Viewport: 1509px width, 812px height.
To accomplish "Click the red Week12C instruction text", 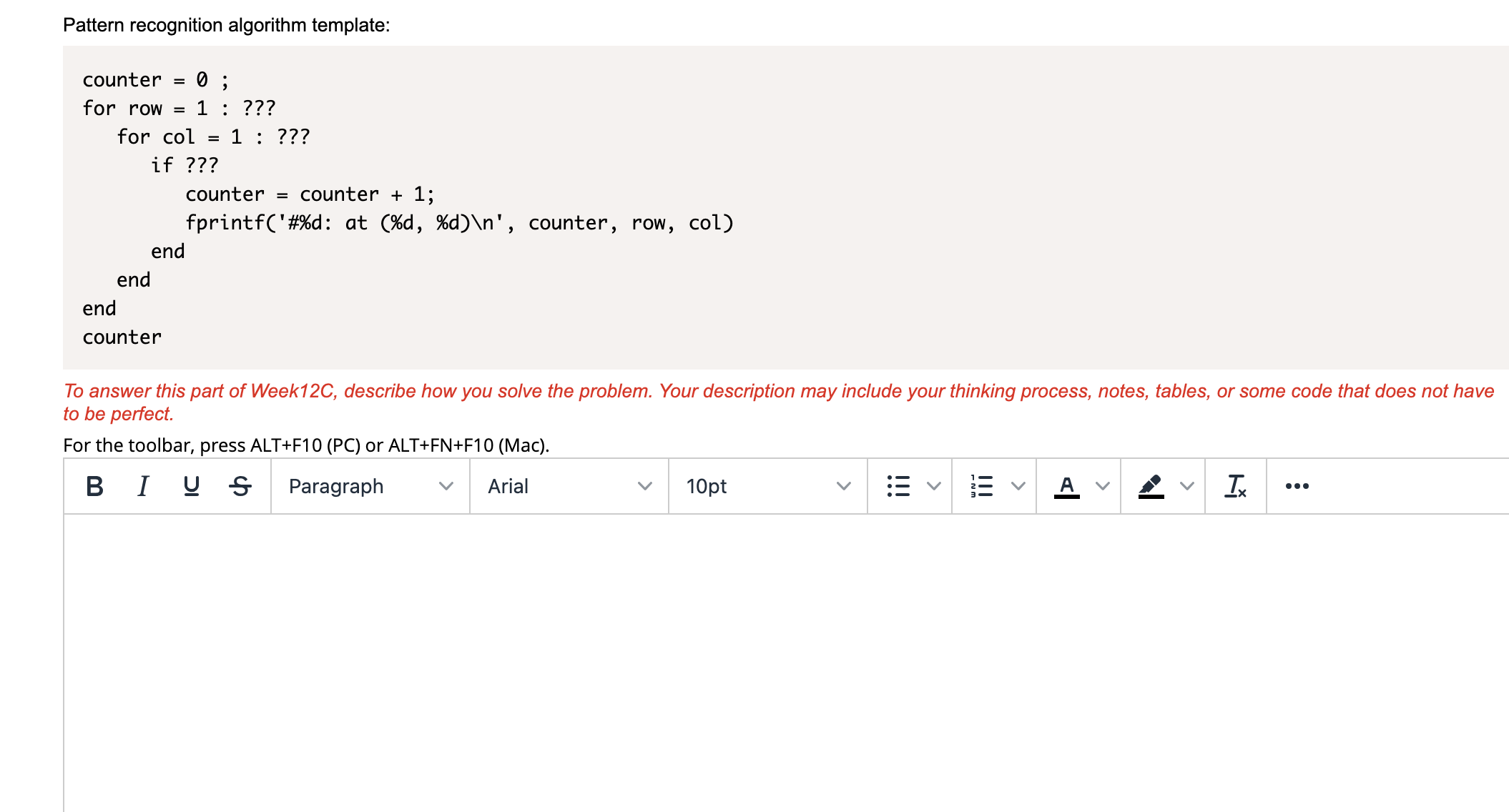I will tap(778, 402).
